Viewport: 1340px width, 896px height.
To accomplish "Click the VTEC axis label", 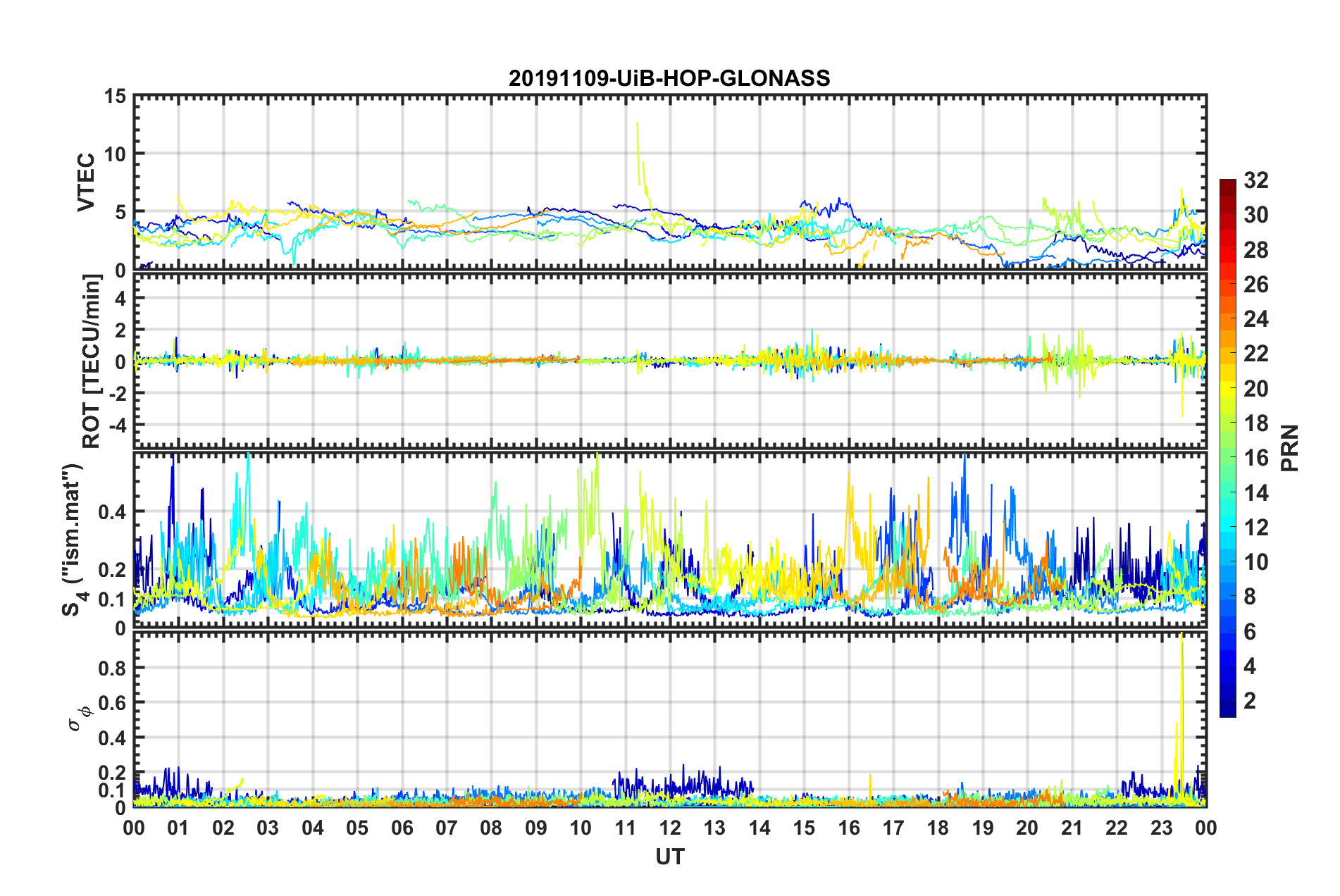I will click(x=86, y=182).
